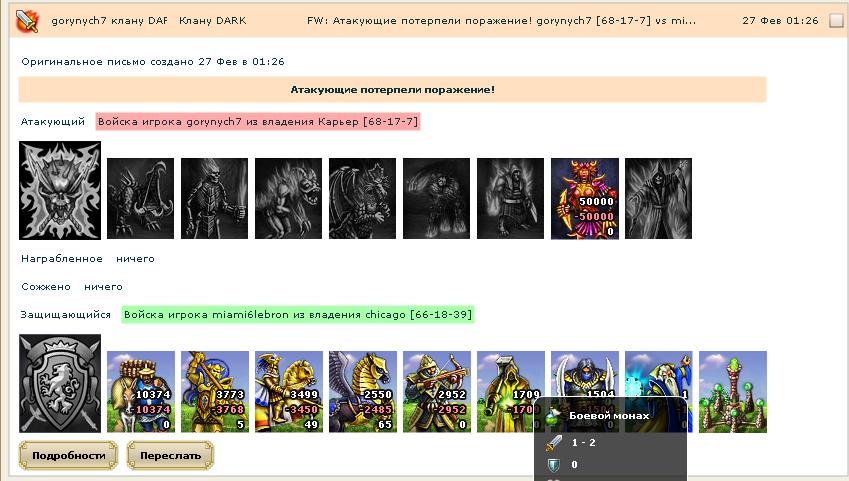Select the message checkbox beside 27 Фев 01:26
The width and height of the screenshot is (849, 481).
[x=836, y=21]
